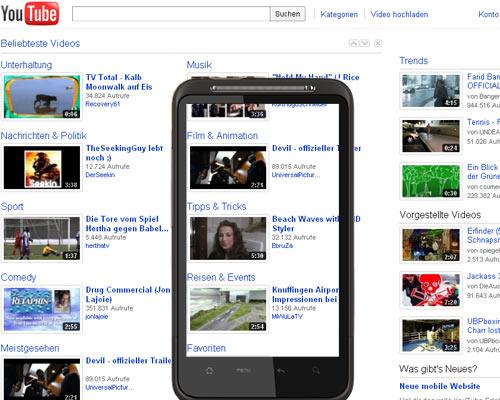This screenshot has height=400, width=500.
Task: Play Devil trailer thumbnail under Meistgesehen
Action: (x=42, y=379)
